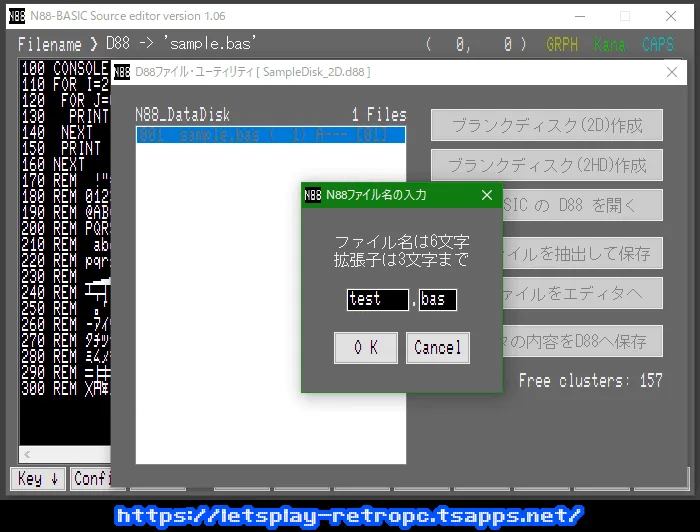Toggle the CAPS lock indicator

coord(658,45)
